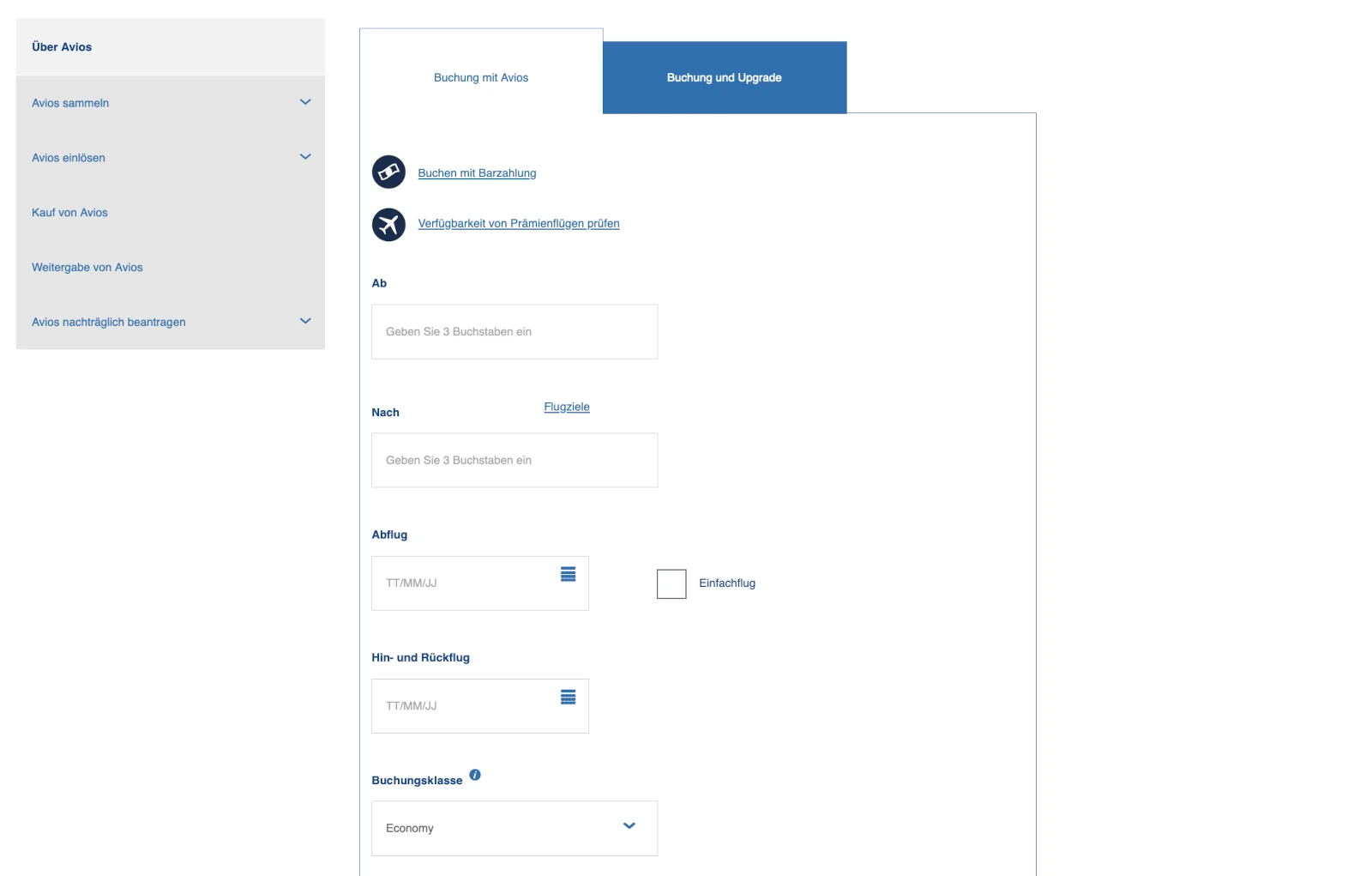Image resolution: width=1372 pixels, height=876 pixels.
Task: Open the Abflug calendar picker icon
Action: (568, 574)
